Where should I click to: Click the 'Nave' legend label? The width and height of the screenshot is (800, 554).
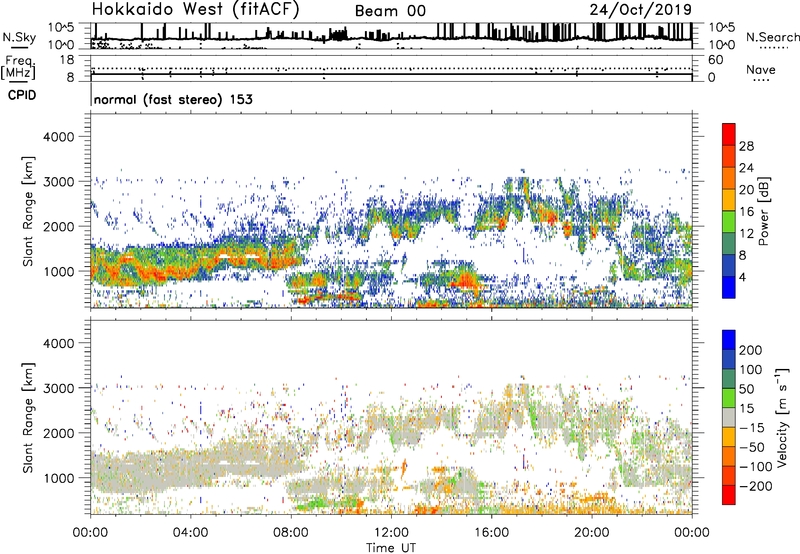click(760, 69)
